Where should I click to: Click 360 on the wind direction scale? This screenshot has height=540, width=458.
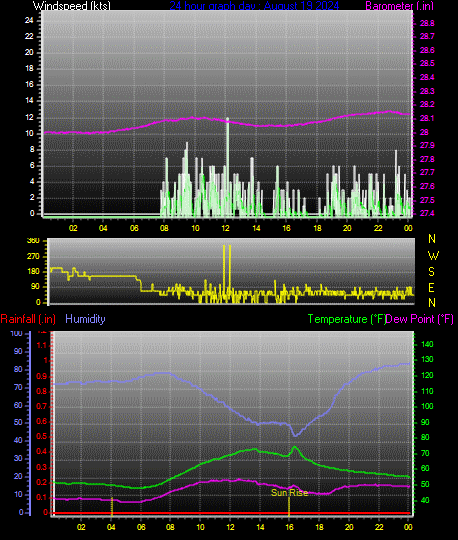click(33, 241)
